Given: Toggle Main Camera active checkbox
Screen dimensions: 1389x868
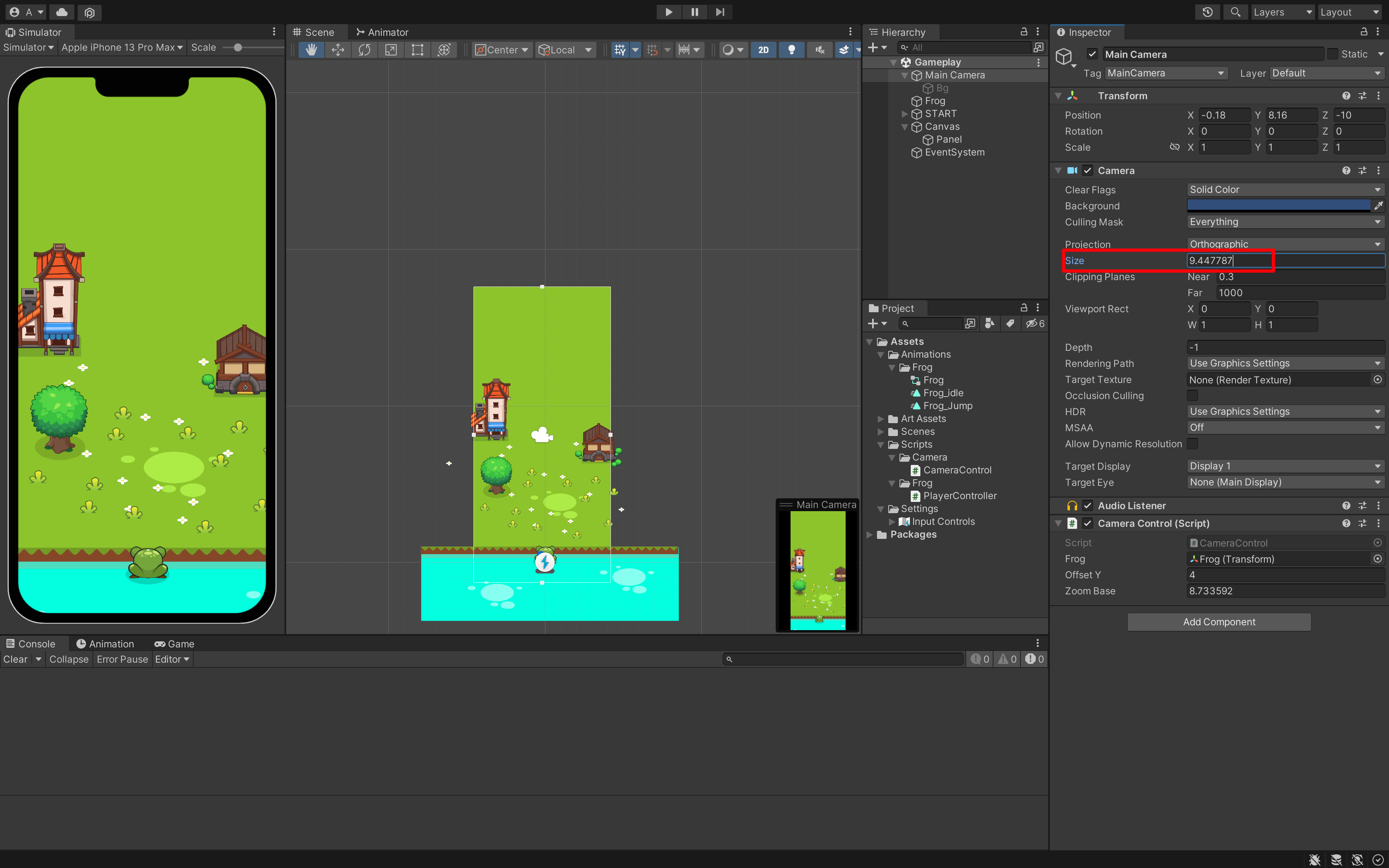Looking at the screenshot, I should click(x=1092, y=54).
